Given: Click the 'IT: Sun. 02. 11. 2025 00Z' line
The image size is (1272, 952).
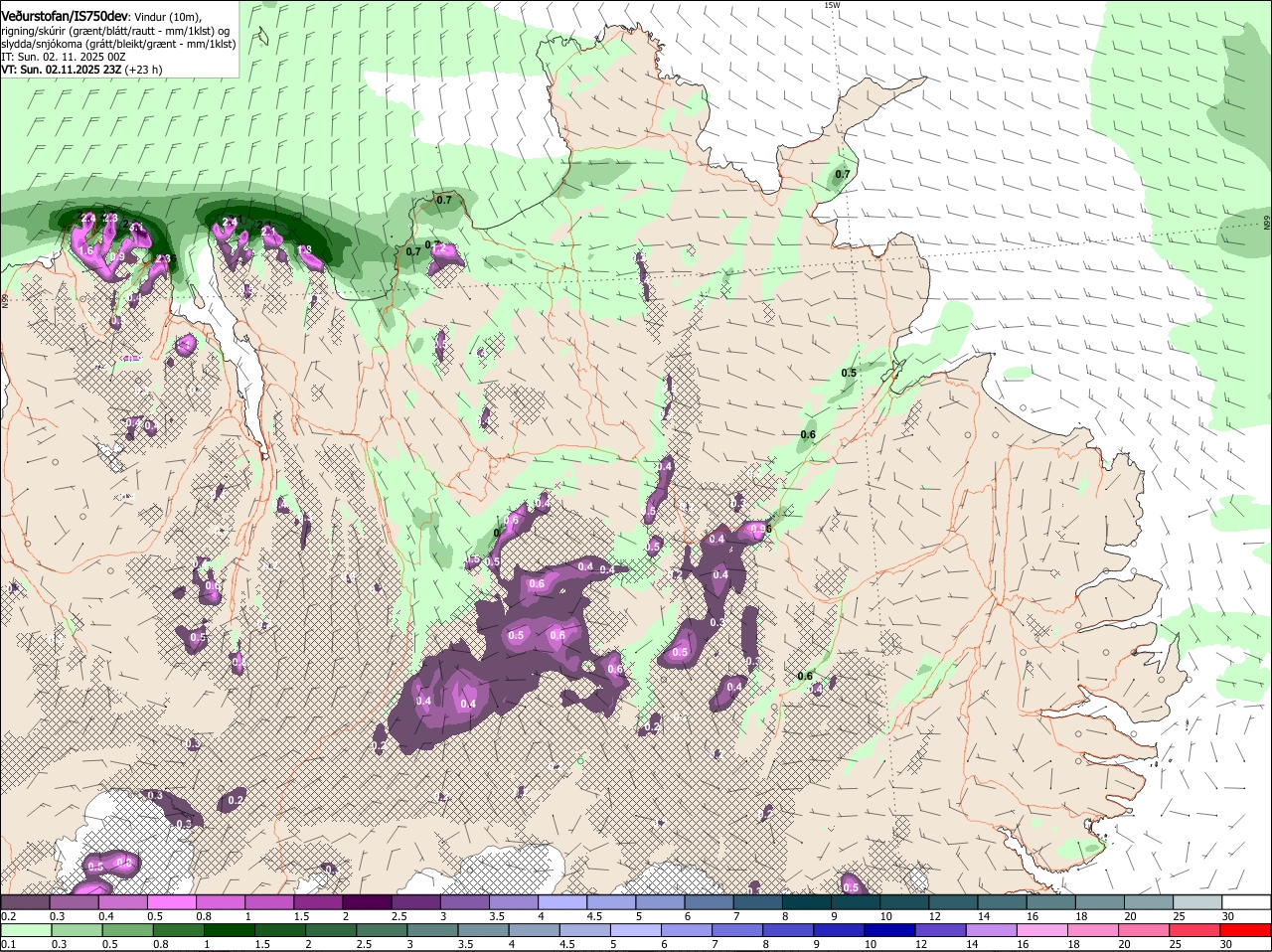Looking at the screenshot, I should [x=64, y=57].
